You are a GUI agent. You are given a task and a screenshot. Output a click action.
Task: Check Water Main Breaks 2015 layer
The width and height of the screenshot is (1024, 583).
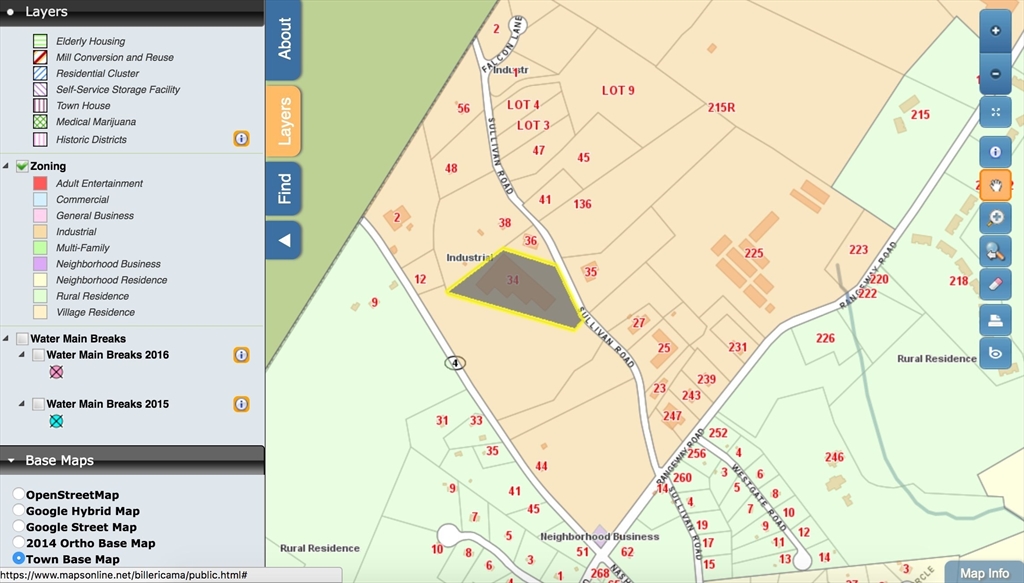[38, 404]
